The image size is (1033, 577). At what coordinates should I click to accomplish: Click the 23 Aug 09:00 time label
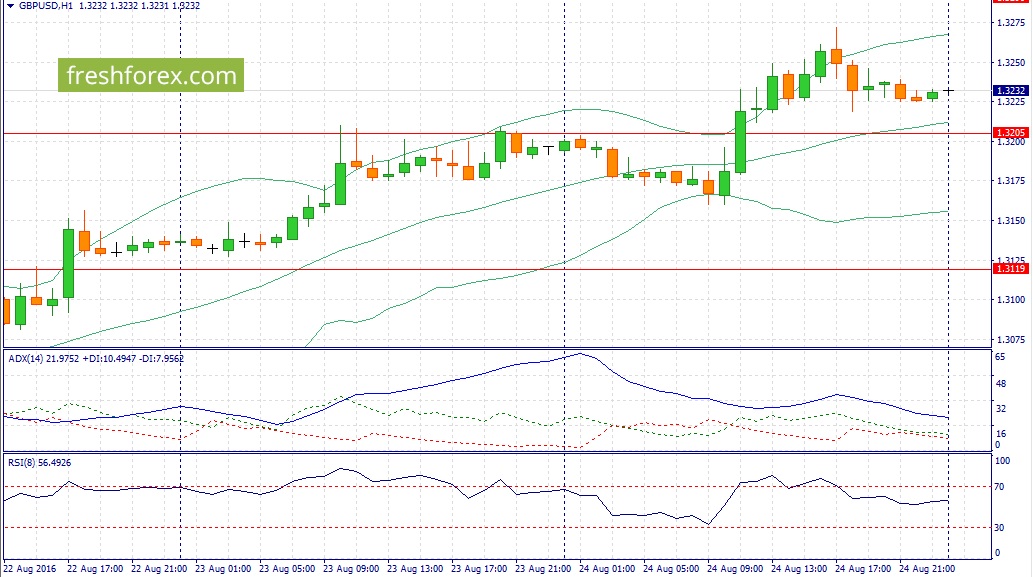point(351,568)
